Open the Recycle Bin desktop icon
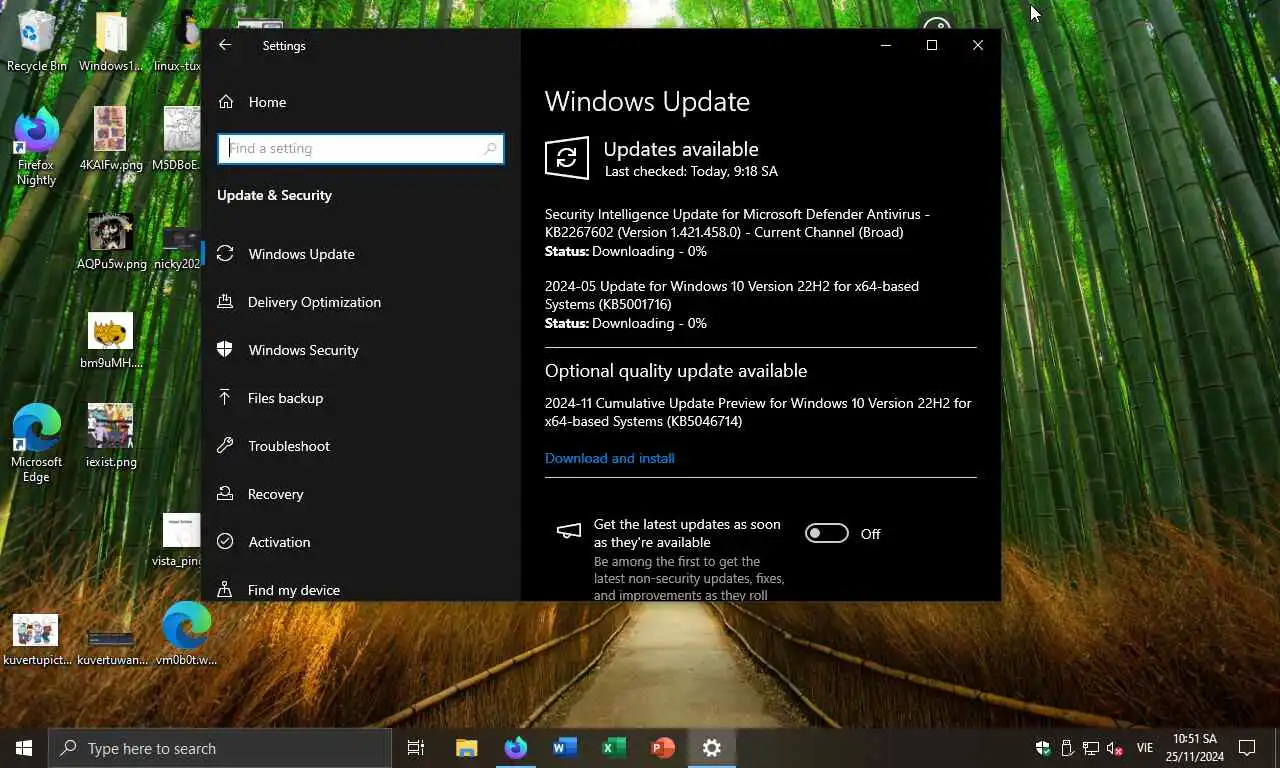The width and height of the screenshot is (1280, 768). coord(37,41)
